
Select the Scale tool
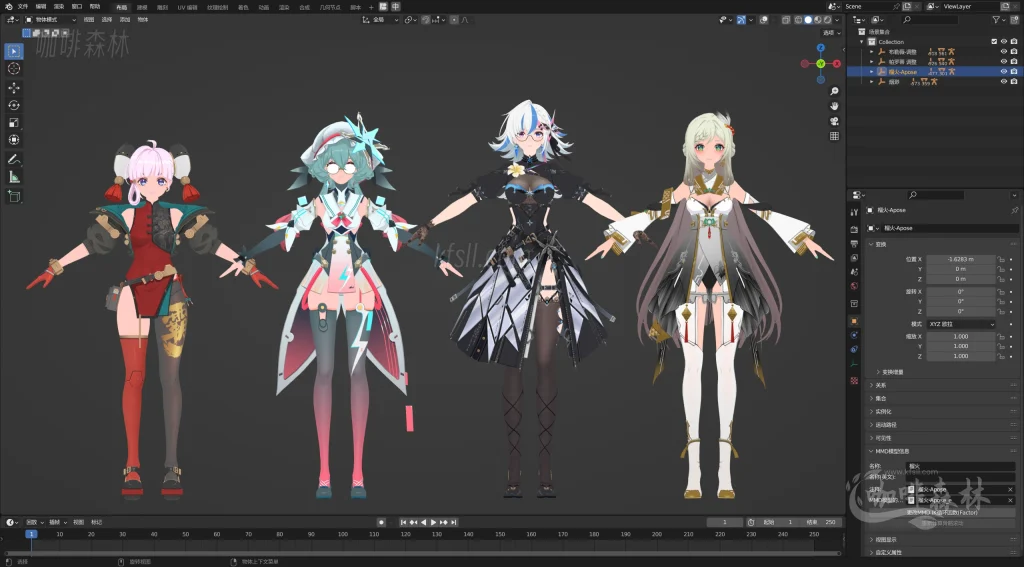coord(14,123)
